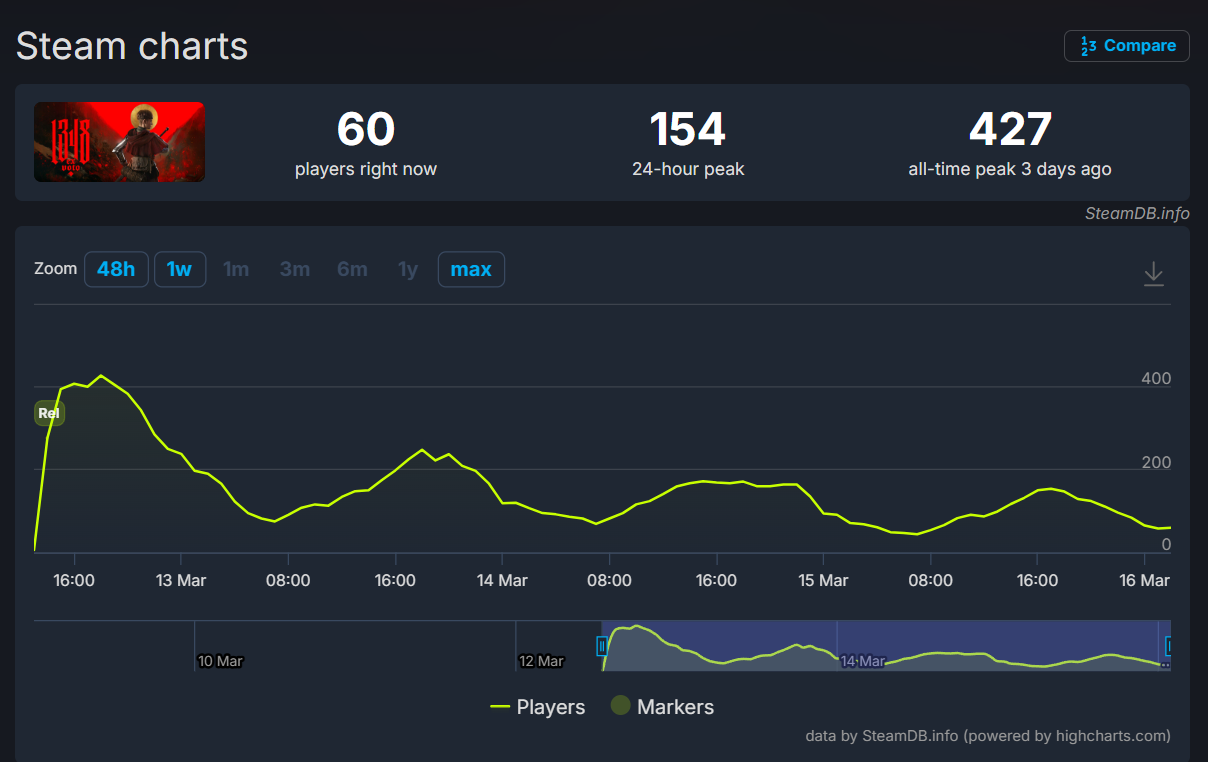
Task: Click the 14 Mar axis label under main chart
Action: coord(502,581)
